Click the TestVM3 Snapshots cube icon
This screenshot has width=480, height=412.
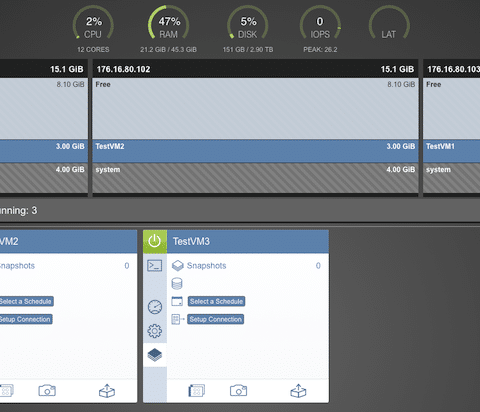(x=178, y=266)
